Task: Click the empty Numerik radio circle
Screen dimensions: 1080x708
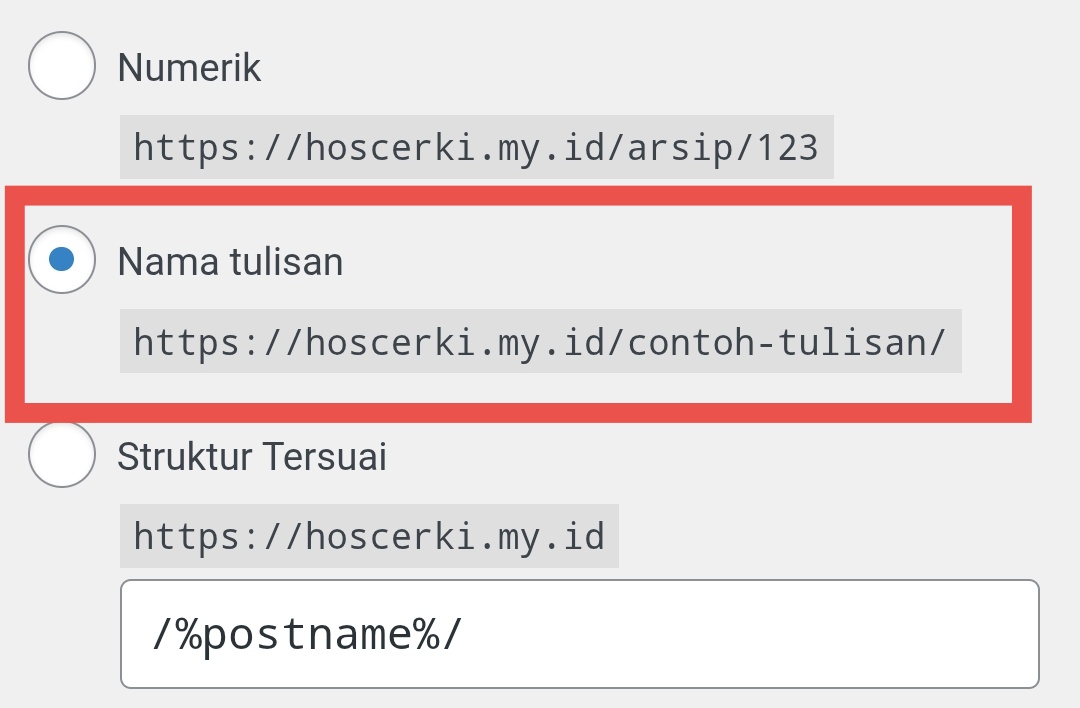Action: click(x=61, y=66)
